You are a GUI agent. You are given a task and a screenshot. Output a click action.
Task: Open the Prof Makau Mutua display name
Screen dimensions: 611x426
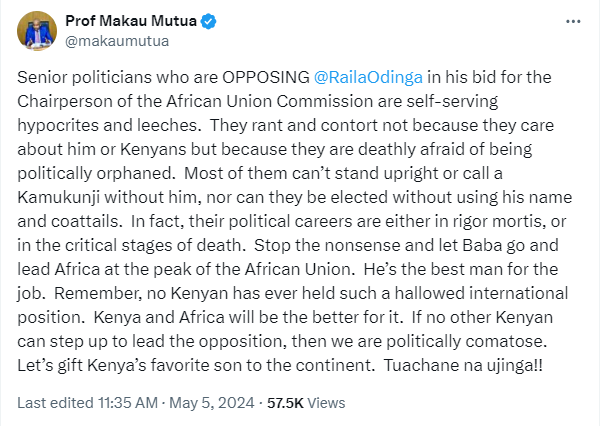[131, 21]
